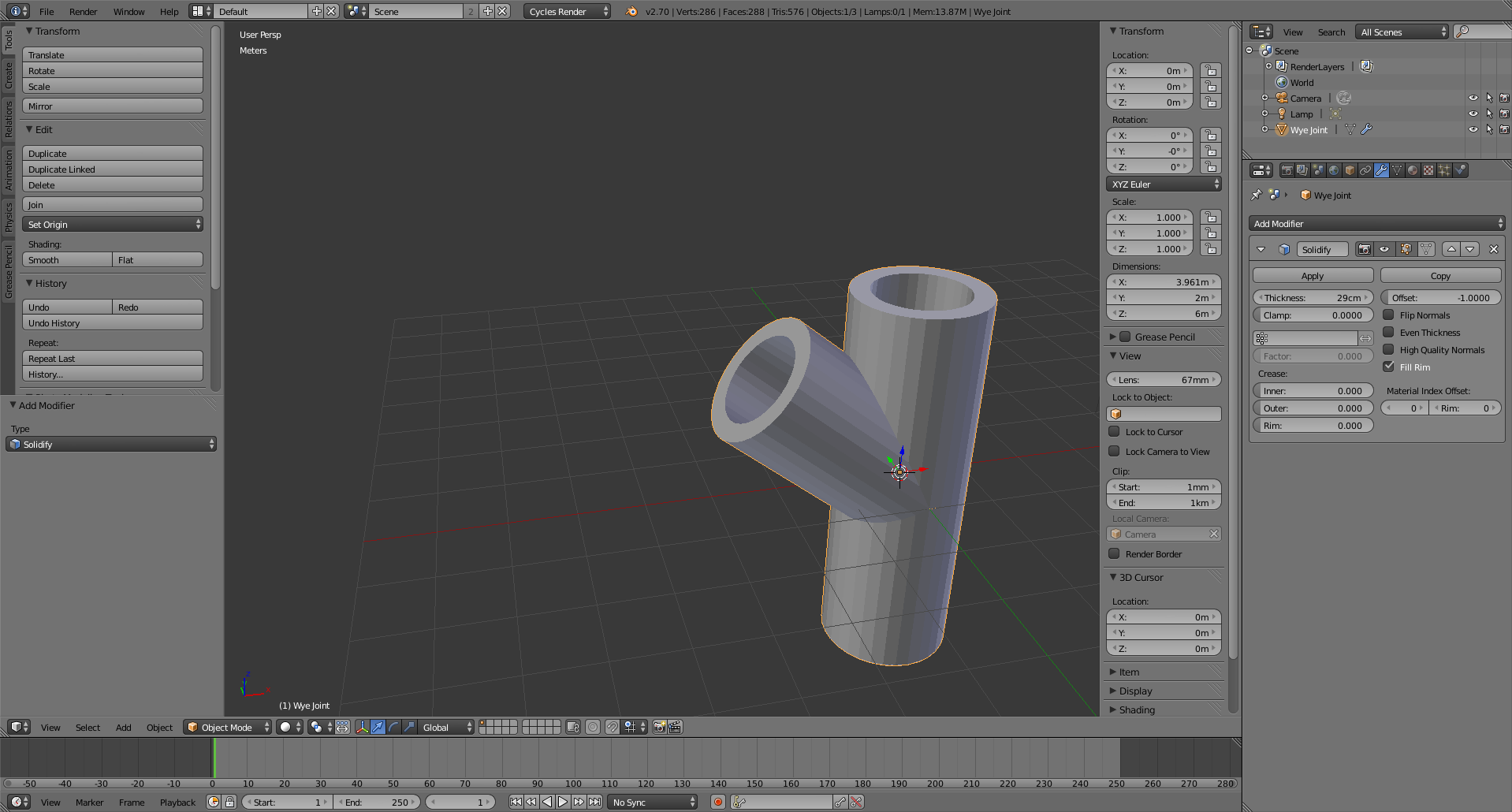
Task: Open the Cycles Render engine dropdown
Action: pos(567,11)
